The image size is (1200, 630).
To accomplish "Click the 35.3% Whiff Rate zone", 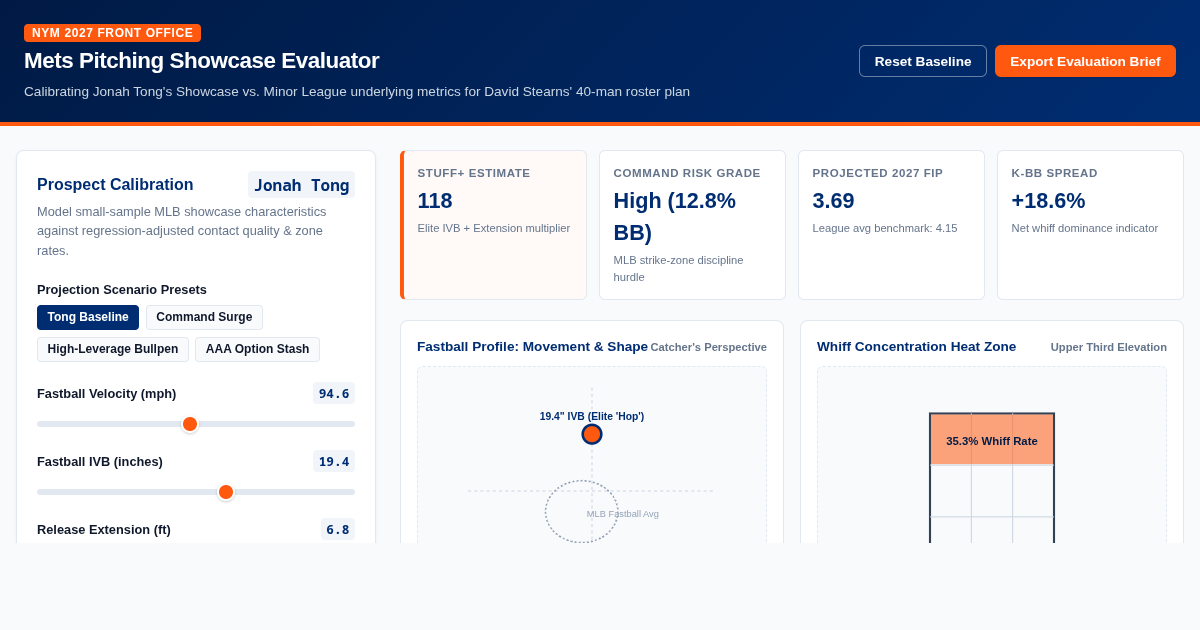I will coord(992,440).
